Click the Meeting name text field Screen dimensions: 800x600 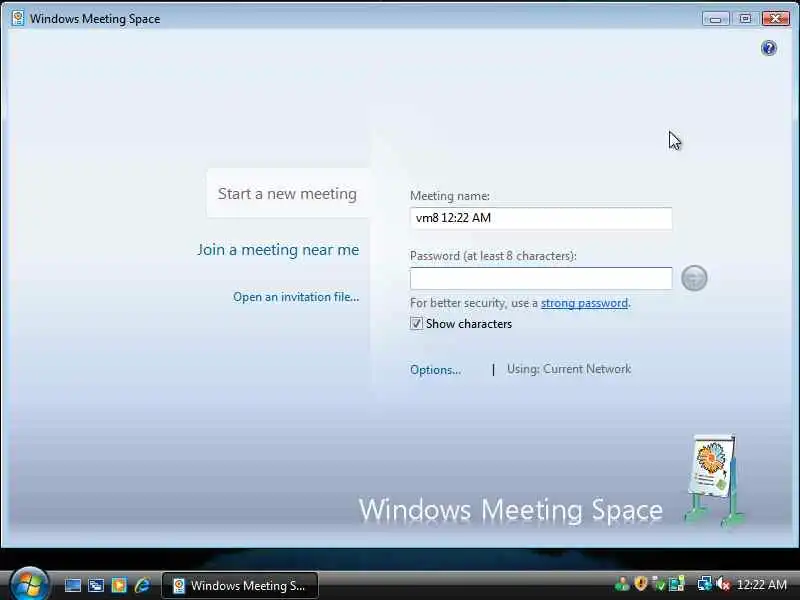pos(541,218)
